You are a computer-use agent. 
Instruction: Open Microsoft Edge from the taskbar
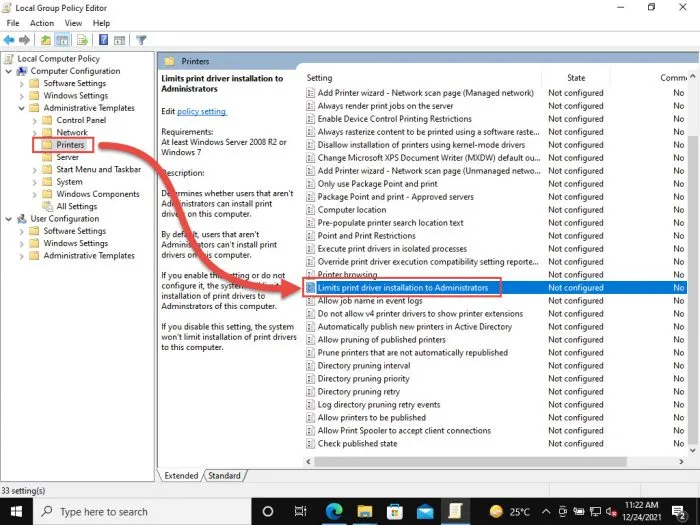[334, 511]
